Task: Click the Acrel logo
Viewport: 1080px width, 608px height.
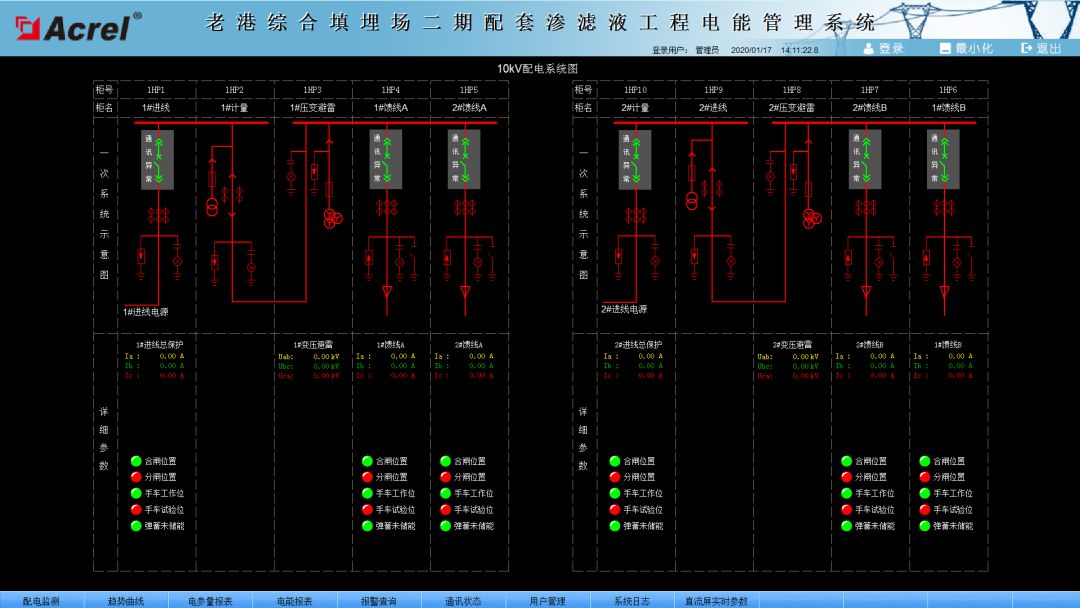Action: click(78, 28)
